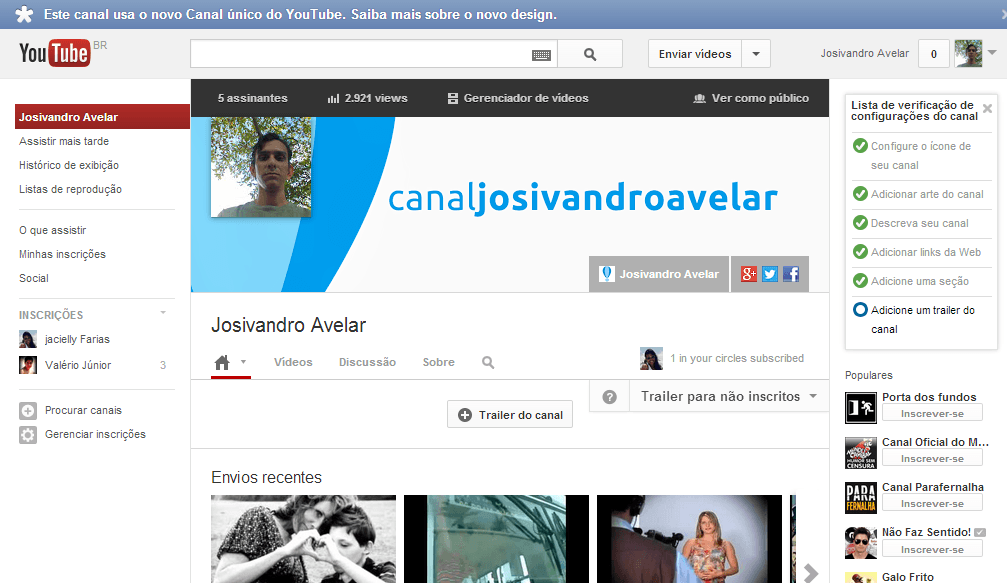Open Histórico de exibição
Viewport: 1007px width, 583px height.
point(69,165)
